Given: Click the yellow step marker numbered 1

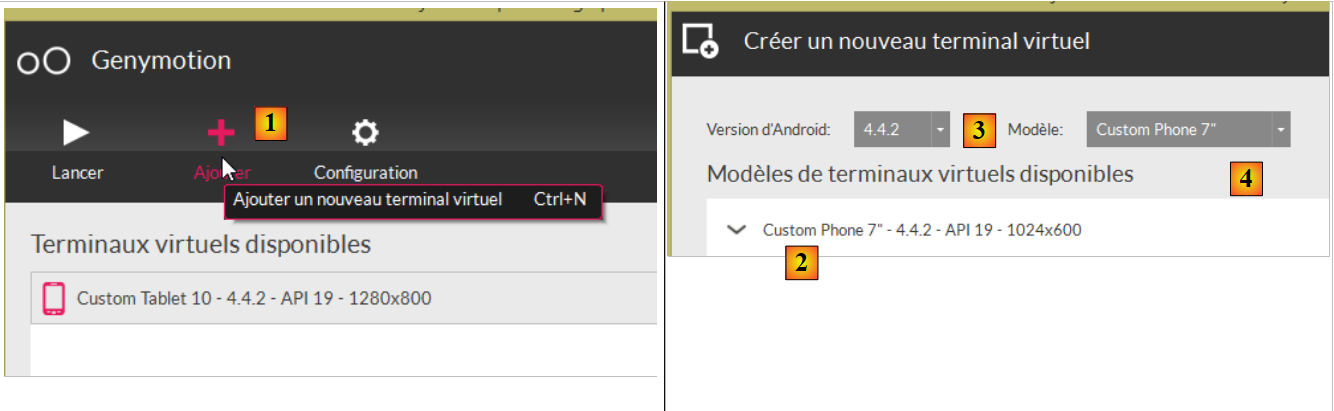Looking at the screenshot, I should tap(270, 123).
